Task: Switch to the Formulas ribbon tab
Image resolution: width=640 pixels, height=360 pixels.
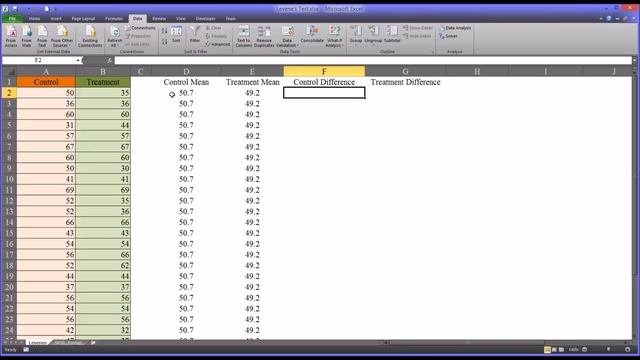Action: [x=113, y=18]
